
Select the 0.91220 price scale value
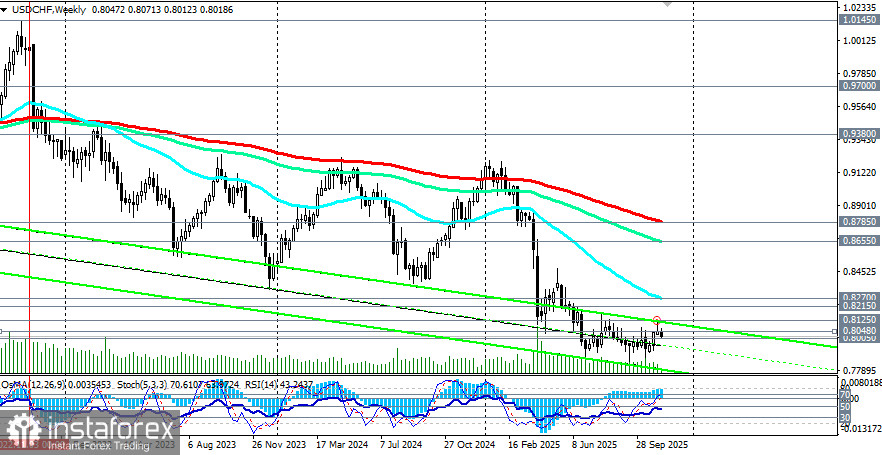pyautogui.click(x=861, y=173)
